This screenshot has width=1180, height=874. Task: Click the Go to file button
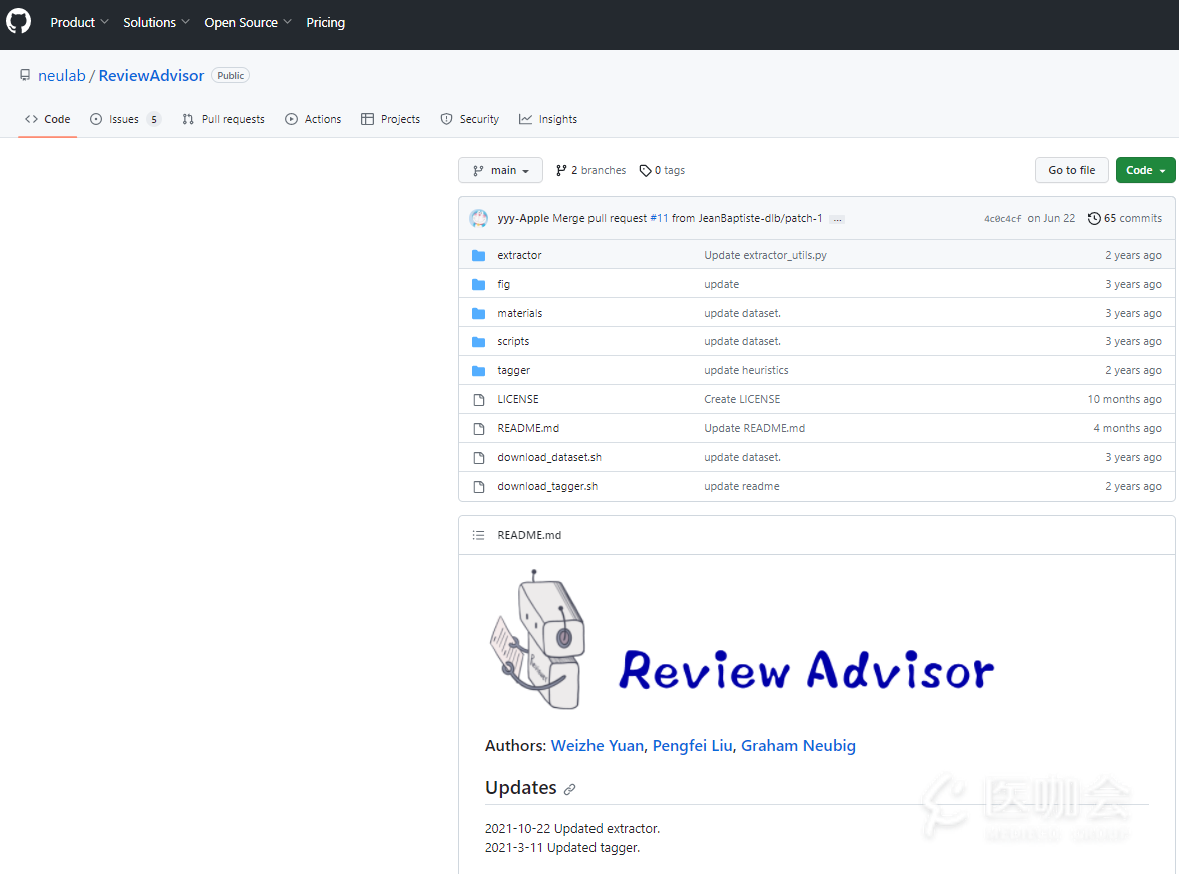coord(1071,170)
